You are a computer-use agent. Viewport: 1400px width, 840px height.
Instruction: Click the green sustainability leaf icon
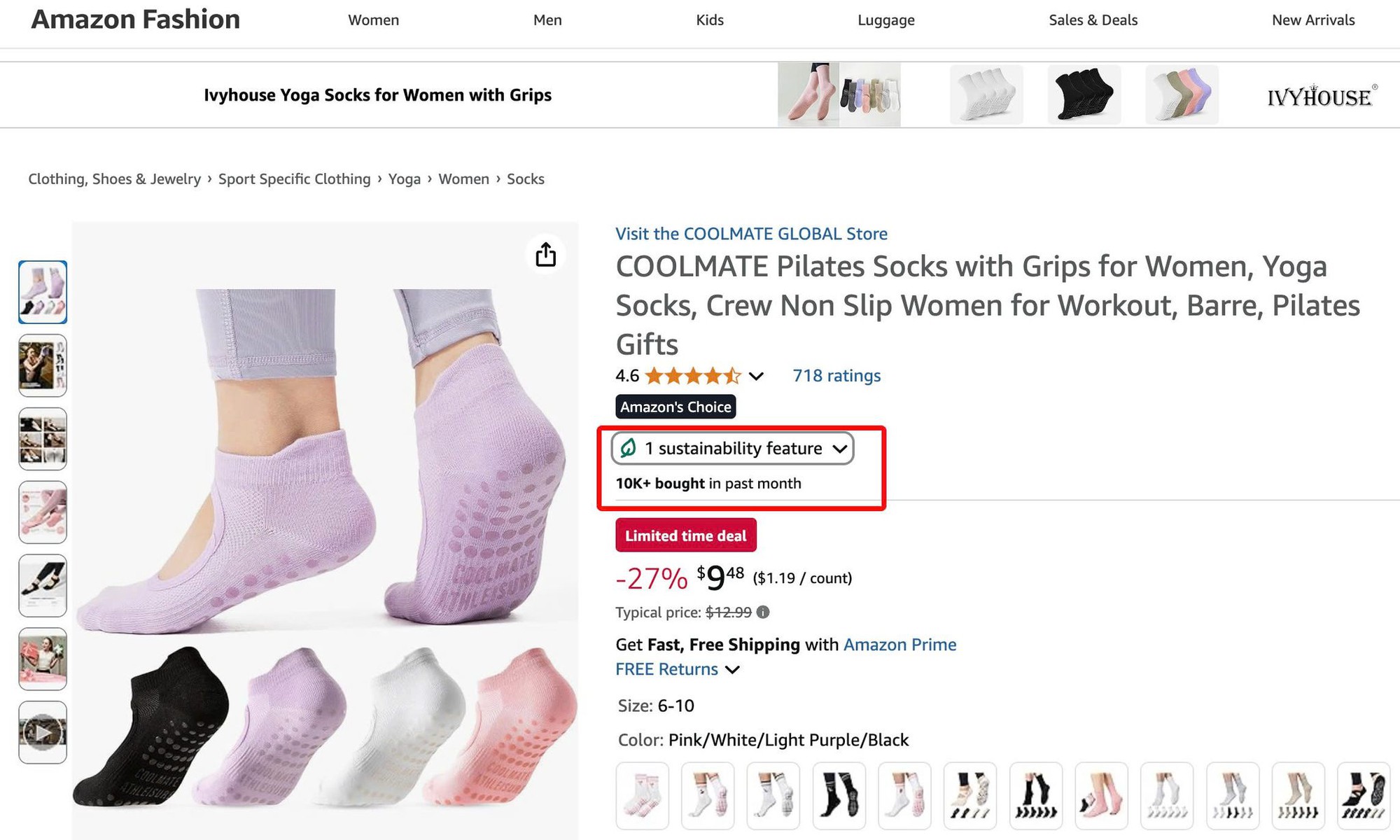pos(629,448)
